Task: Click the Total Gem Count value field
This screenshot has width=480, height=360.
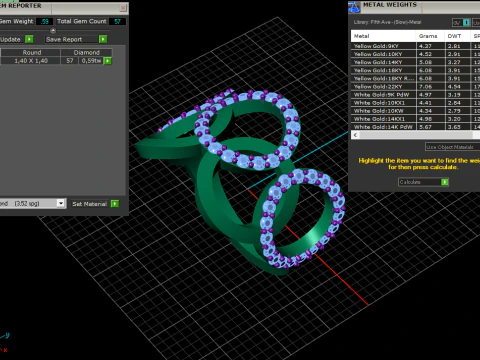Action: point(117,21)
